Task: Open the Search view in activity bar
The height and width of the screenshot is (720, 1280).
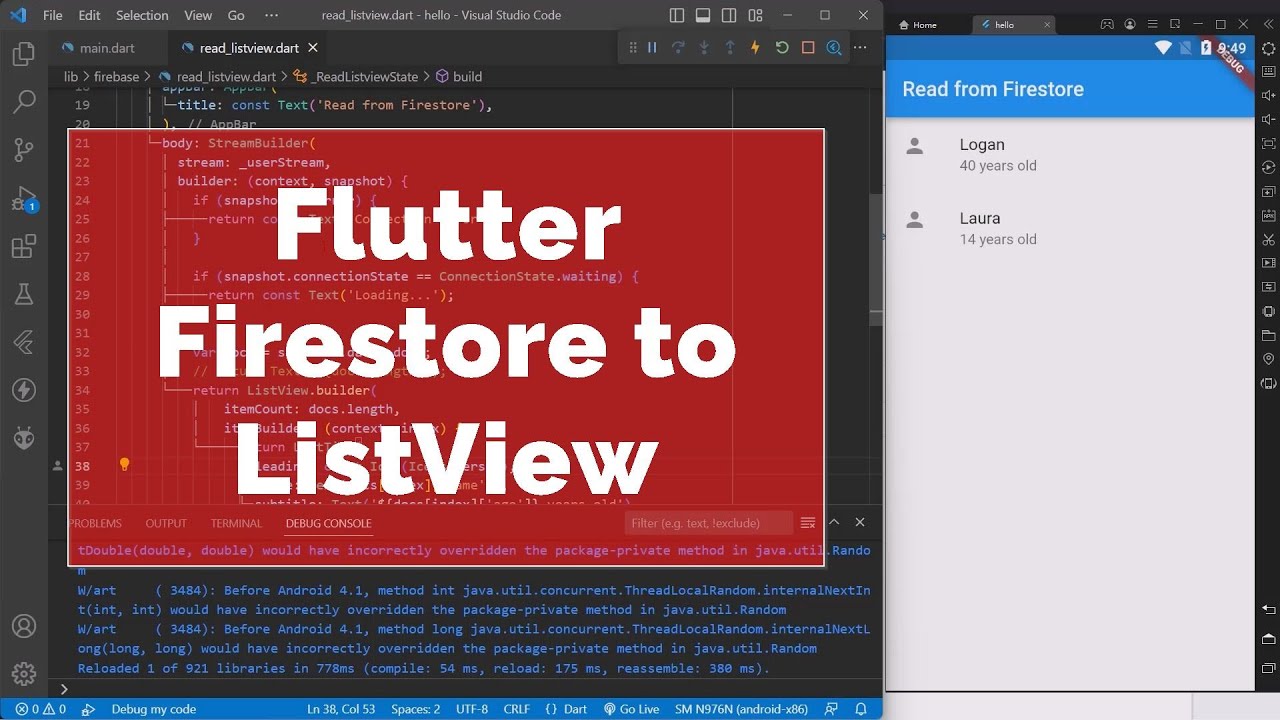Action: [x=24, y=101]
